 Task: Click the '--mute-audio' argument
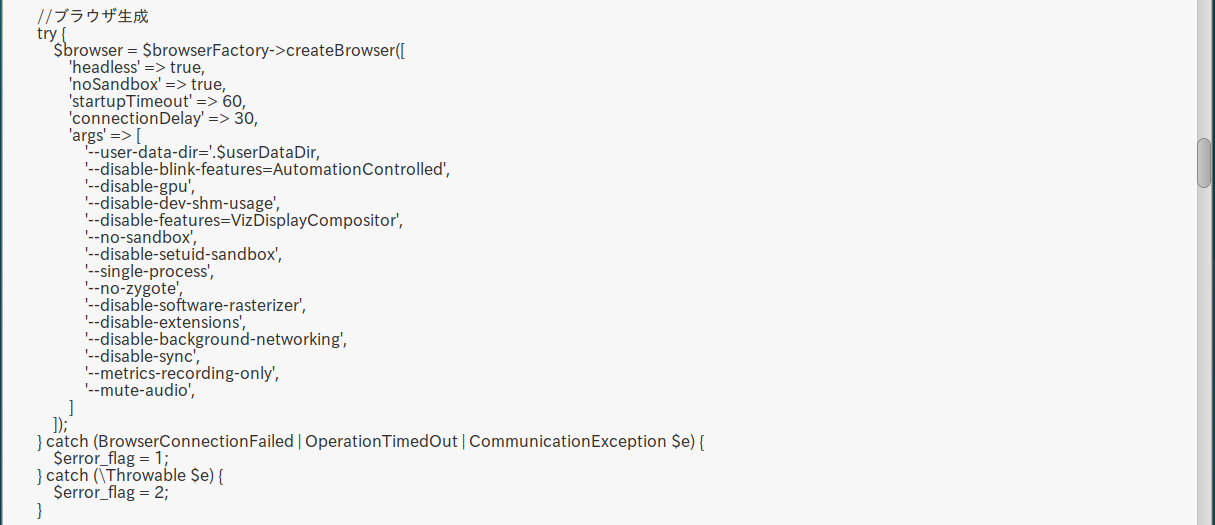140,390
